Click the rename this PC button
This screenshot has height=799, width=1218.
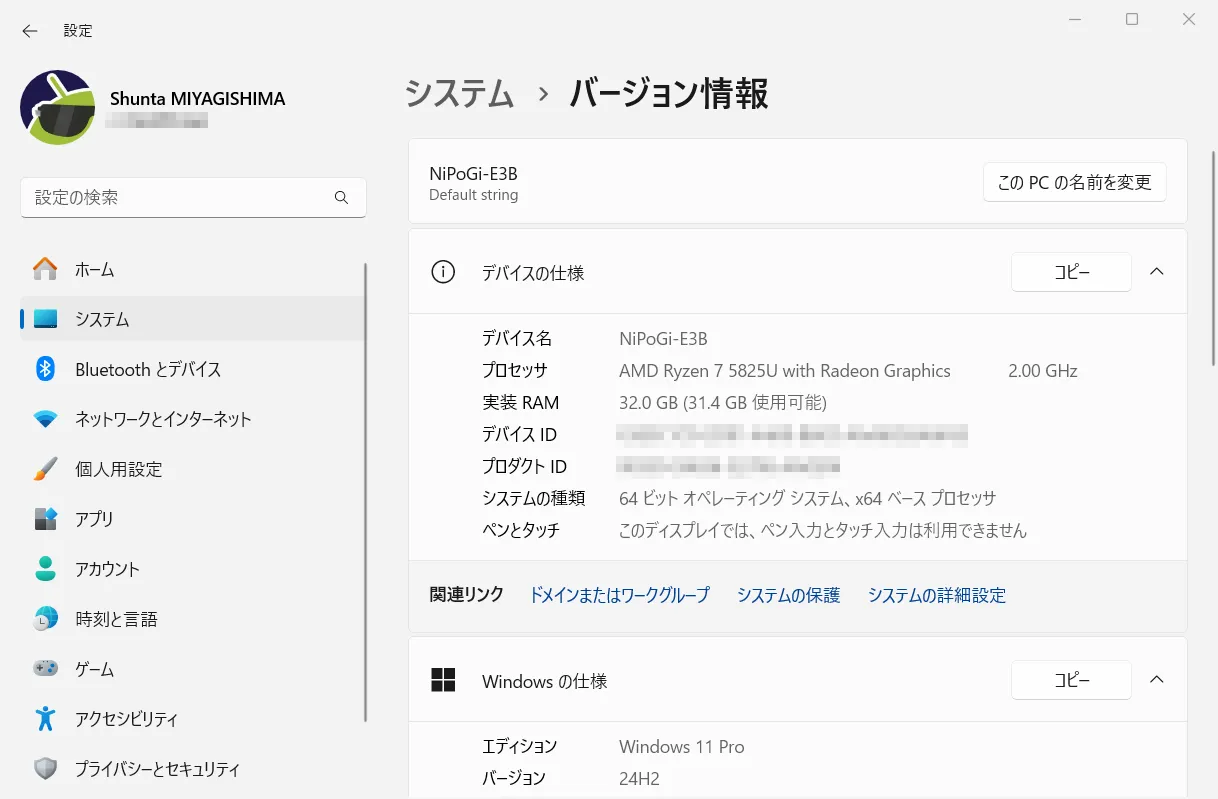point(1074,182)
